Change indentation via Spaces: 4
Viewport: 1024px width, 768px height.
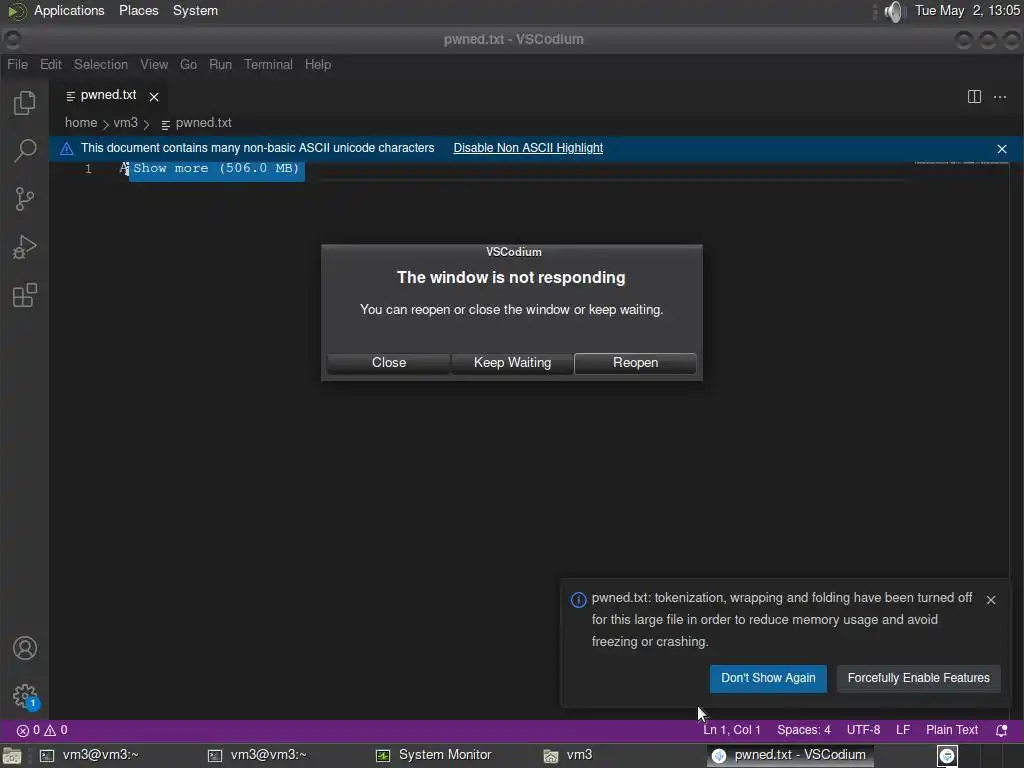coord(803,730)
